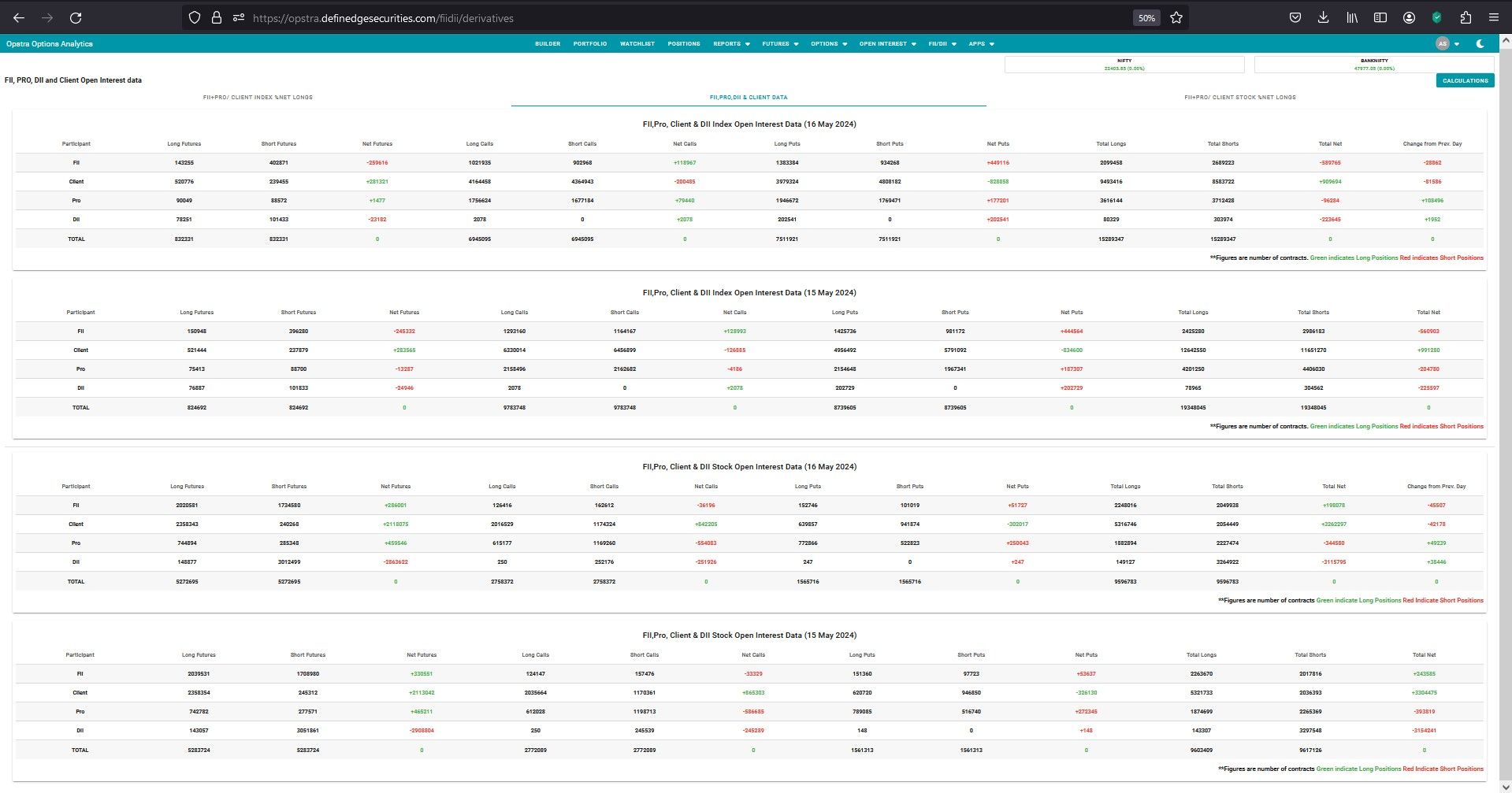Click the Downloads icon in the browser toolbar
This screenshot has height=793, width=1512.
(x=1323, y=17)
